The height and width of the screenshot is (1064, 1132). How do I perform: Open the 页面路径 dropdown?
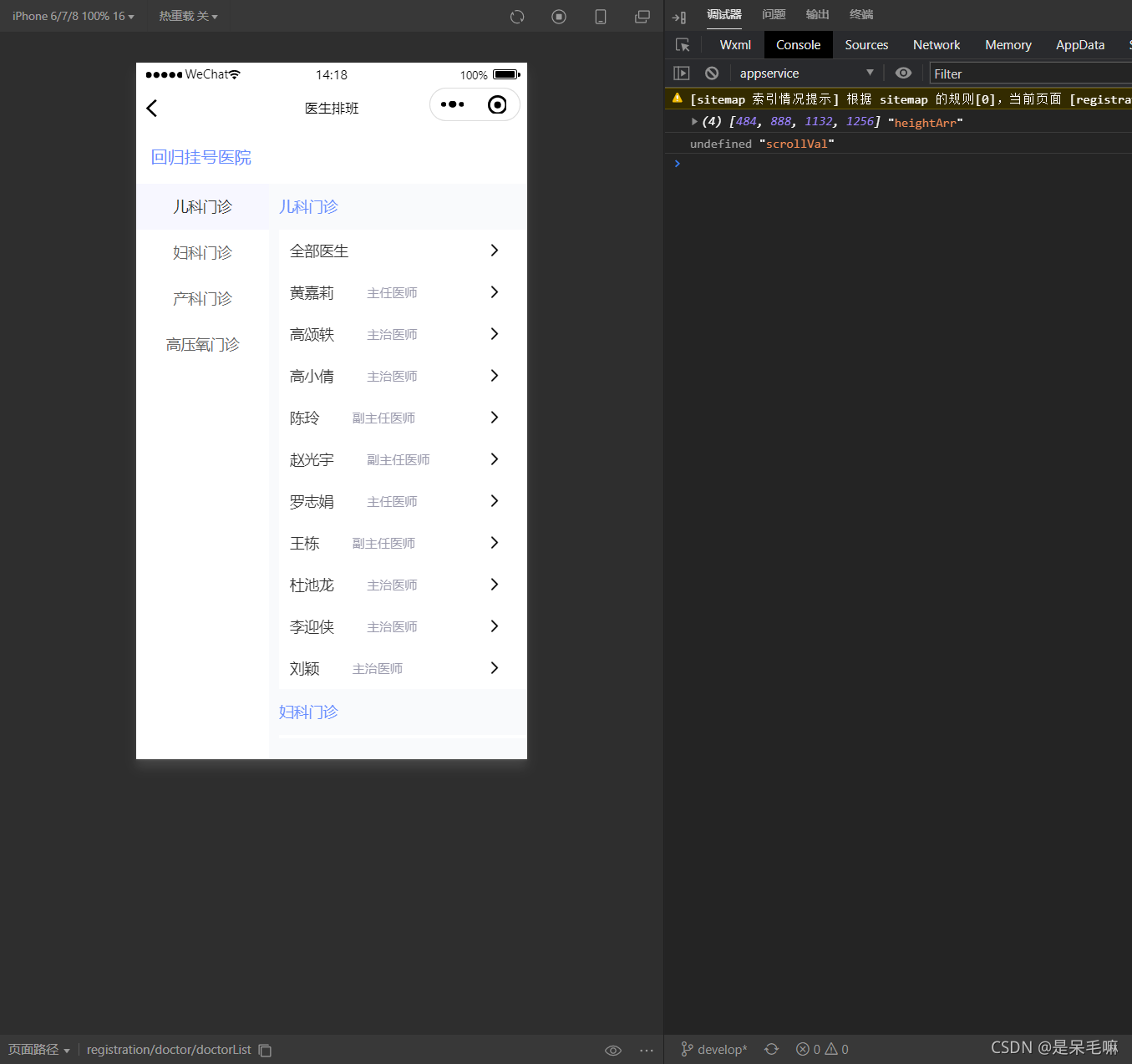pyautogui.click(x=39, y=1050)
